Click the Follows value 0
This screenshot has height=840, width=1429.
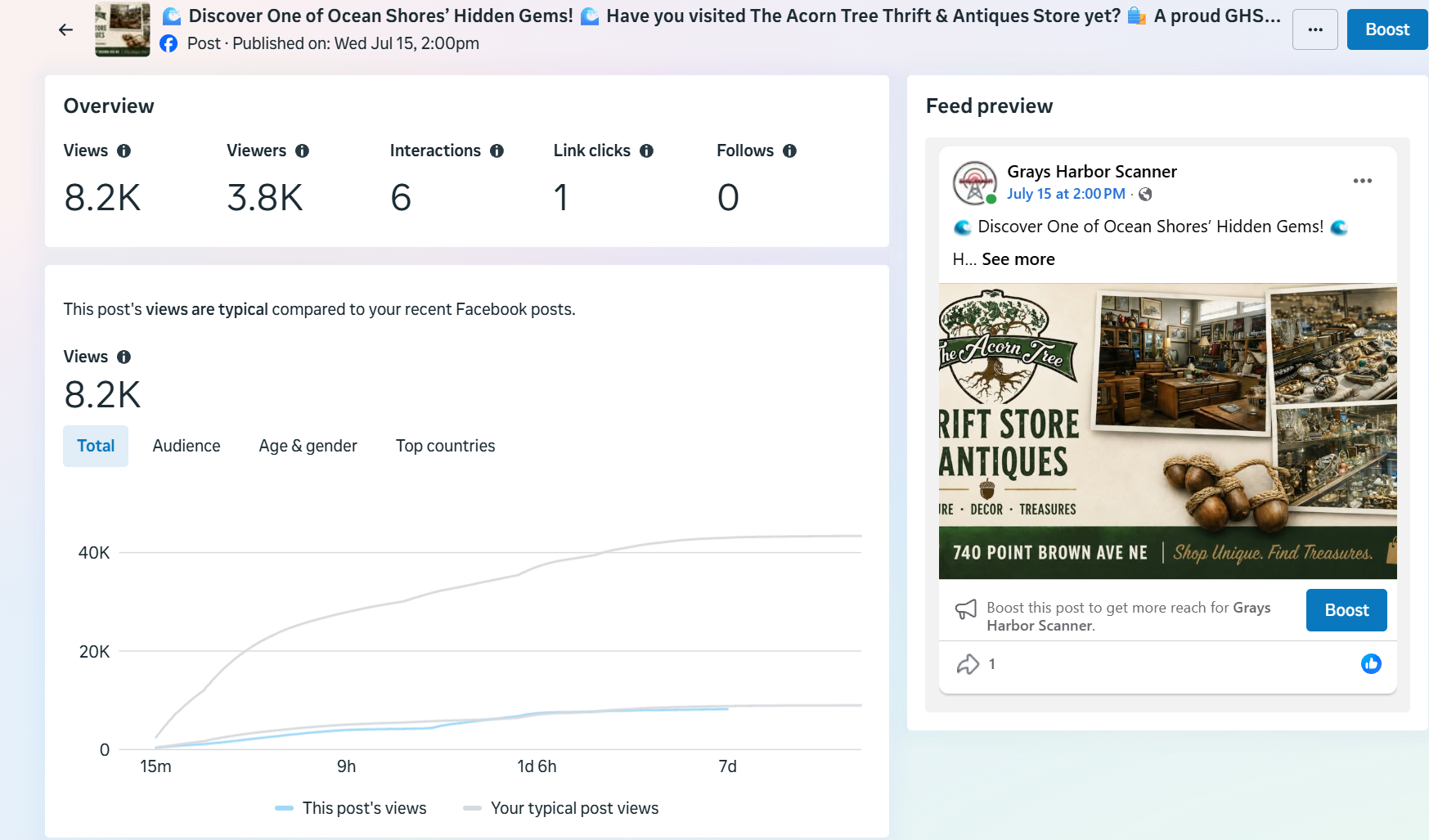point(728,198)
